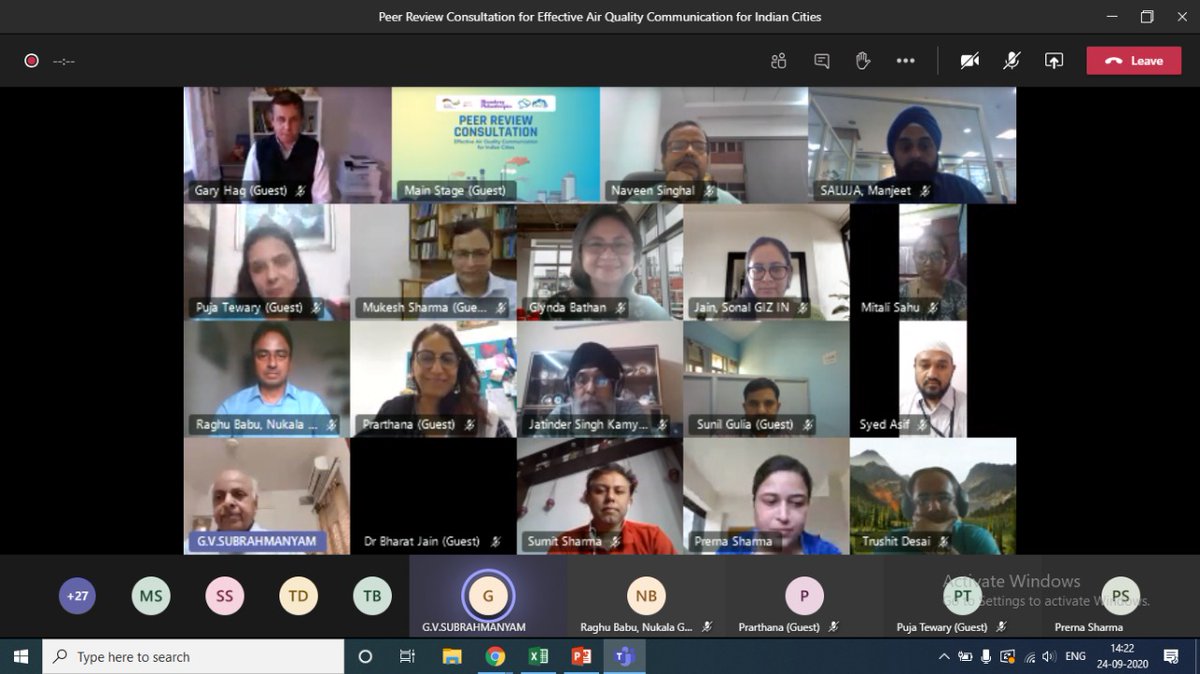The image size is (1200, 674).
Task: Select Mukesh Sharma's video tile
Action: [x=433, y=262]
